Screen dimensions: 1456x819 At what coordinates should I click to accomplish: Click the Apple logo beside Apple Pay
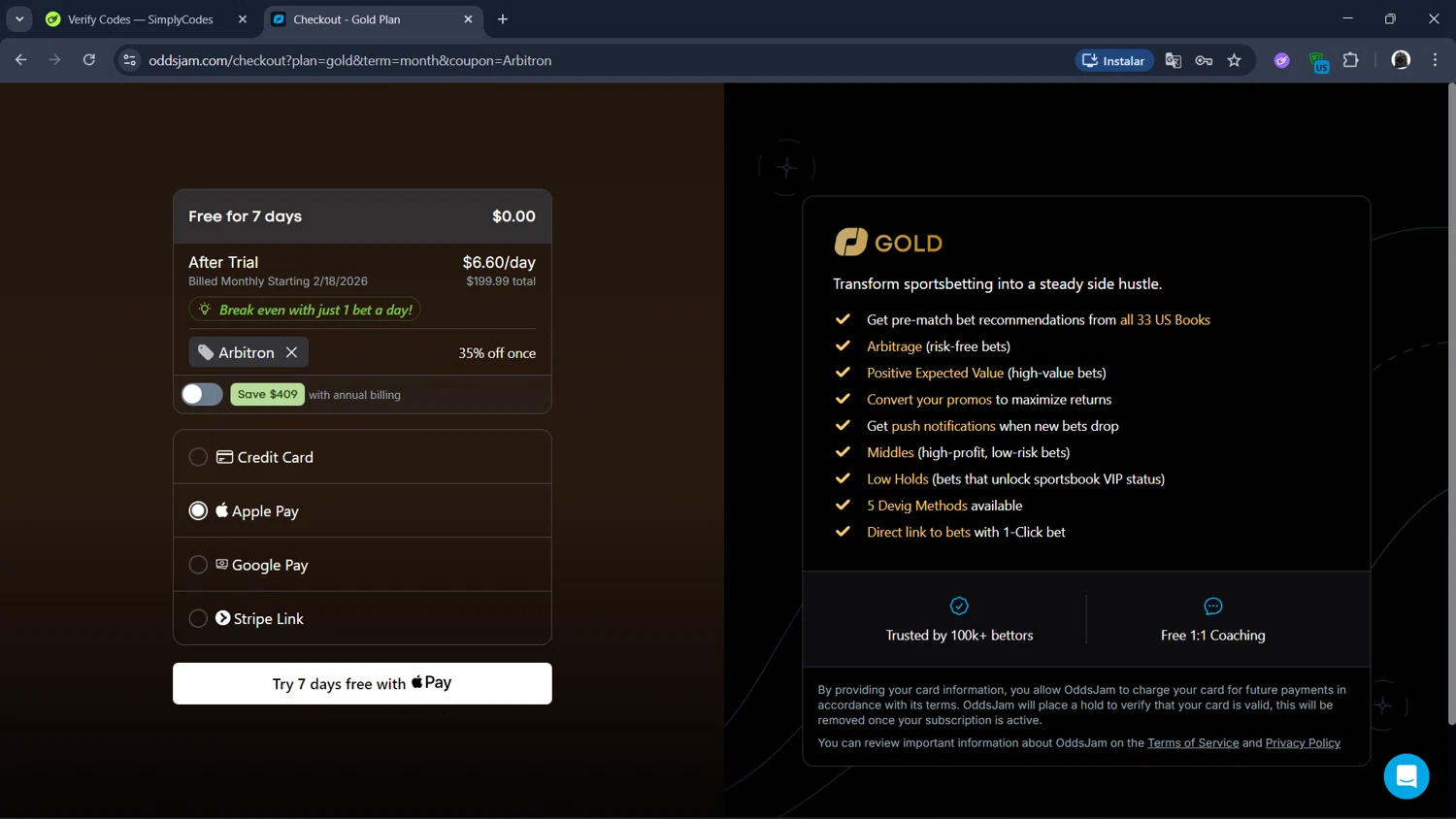[221, 510]
